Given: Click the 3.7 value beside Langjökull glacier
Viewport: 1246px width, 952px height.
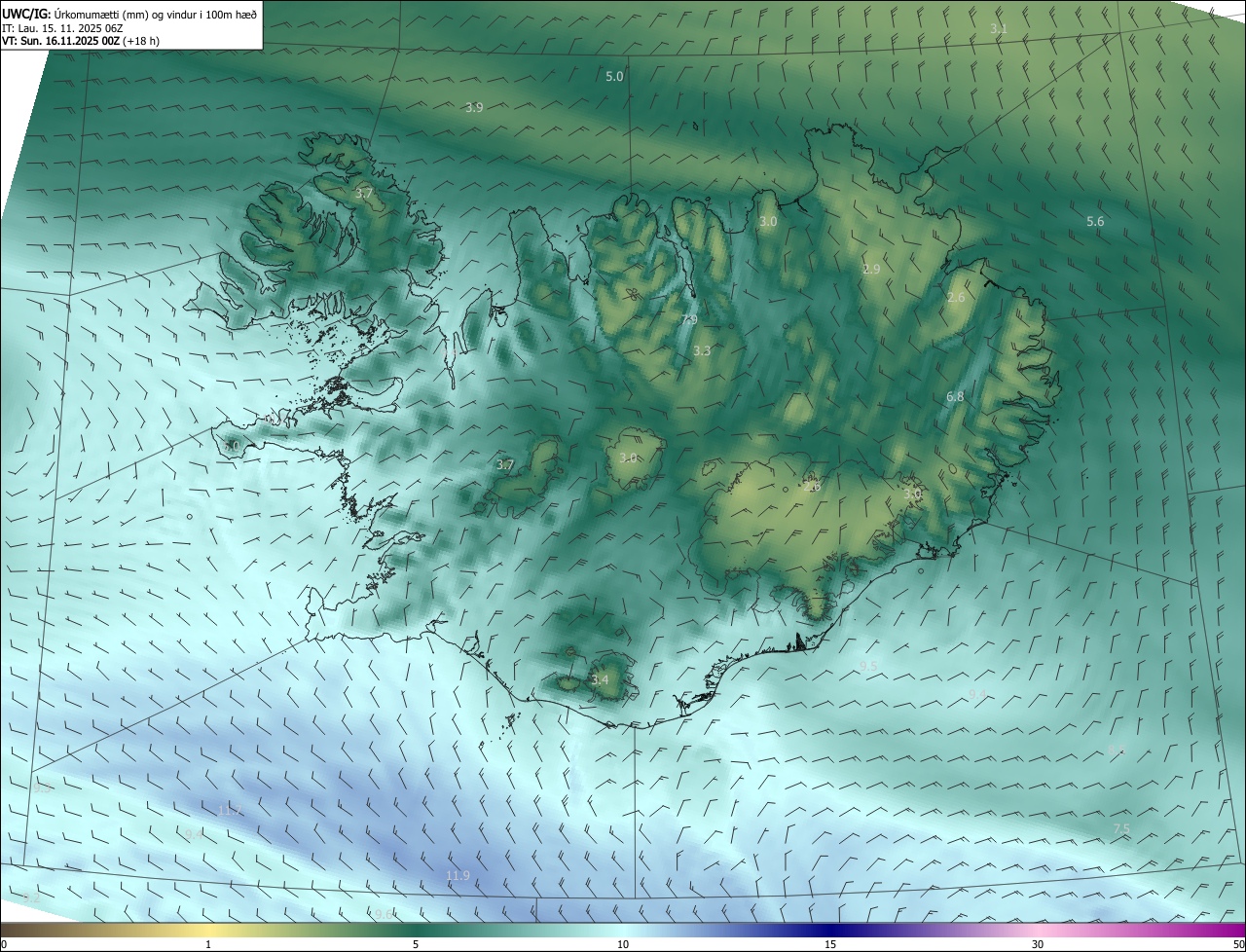Looking at the screenshot, I should (x=505, y=465).
